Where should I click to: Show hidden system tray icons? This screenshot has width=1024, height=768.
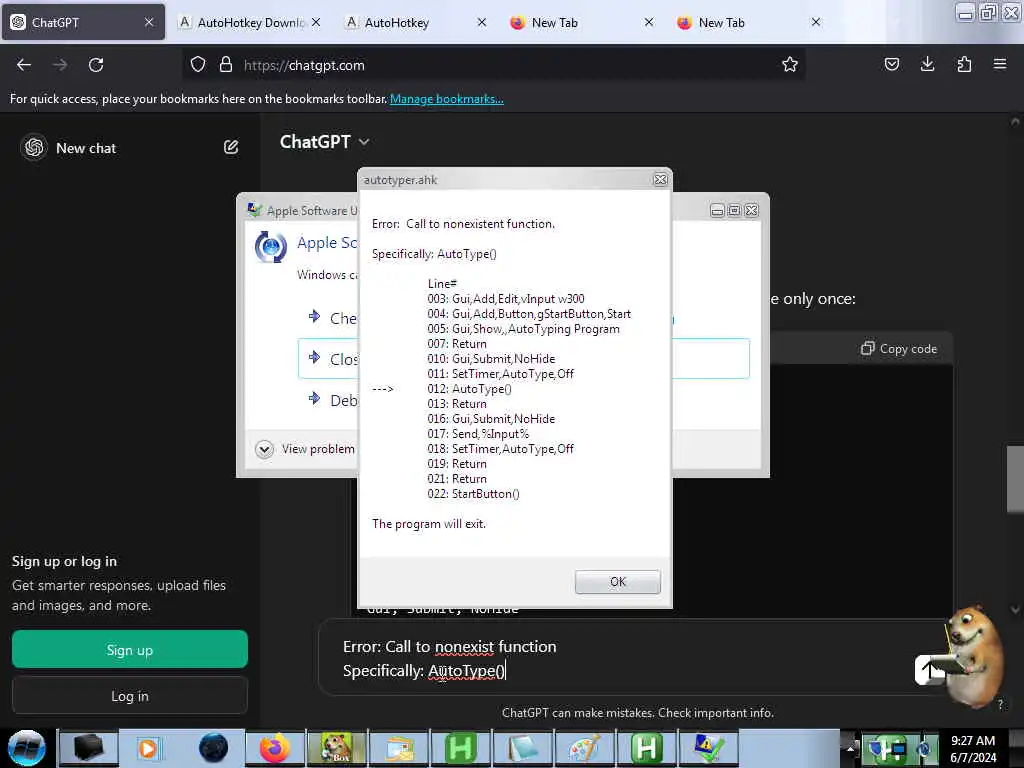coord(850,748)
